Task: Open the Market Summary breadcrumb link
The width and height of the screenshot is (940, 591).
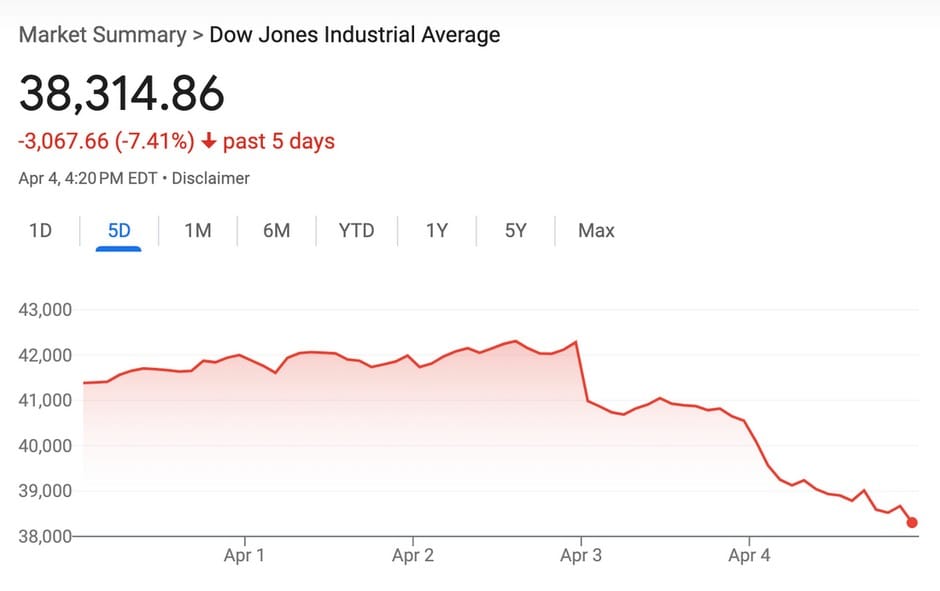Action: (x=103, y=35)
